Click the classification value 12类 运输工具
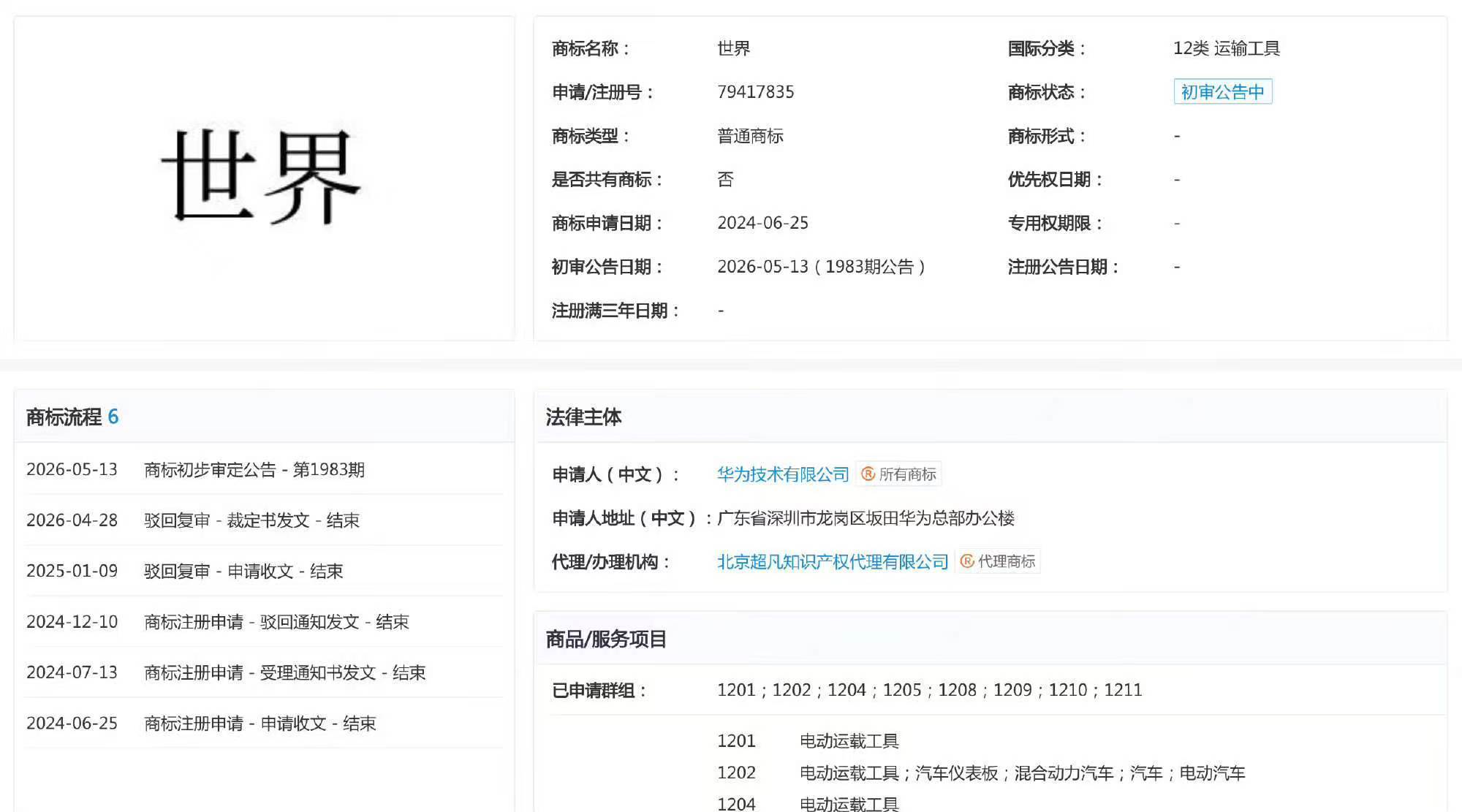 click(1227, 48)
